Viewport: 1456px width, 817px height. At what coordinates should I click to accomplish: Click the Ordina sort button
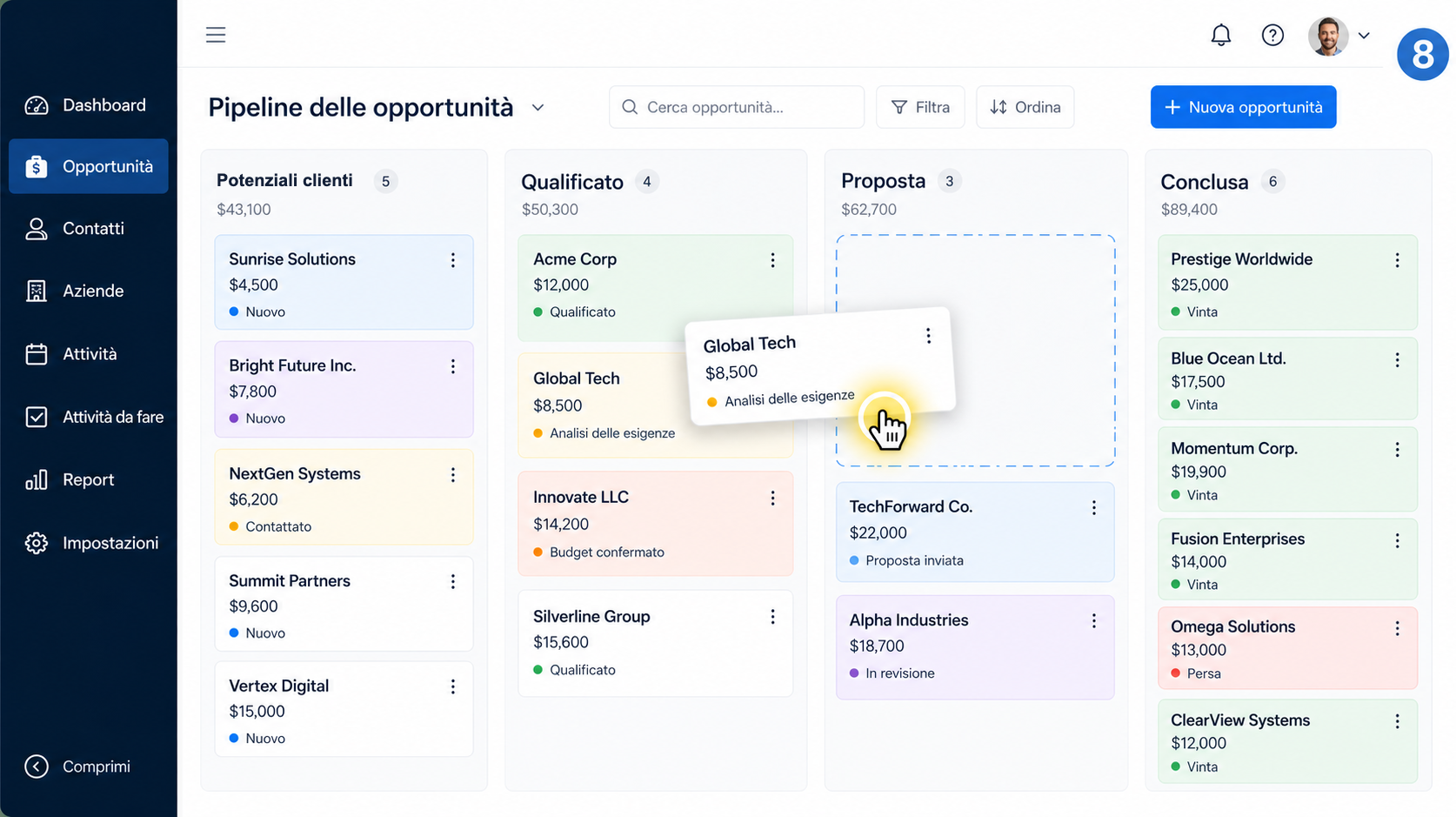pyautogui.click(x=1025, y=107)
